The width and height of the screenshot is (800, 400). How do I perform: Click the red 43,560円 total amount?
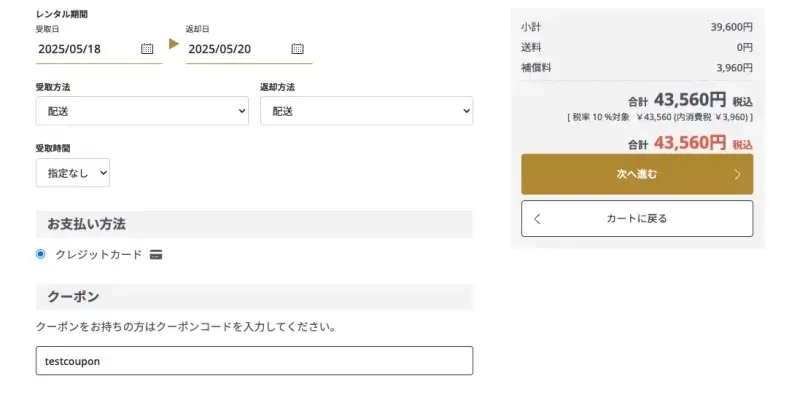pyautogui.click(x=690, y=143)
